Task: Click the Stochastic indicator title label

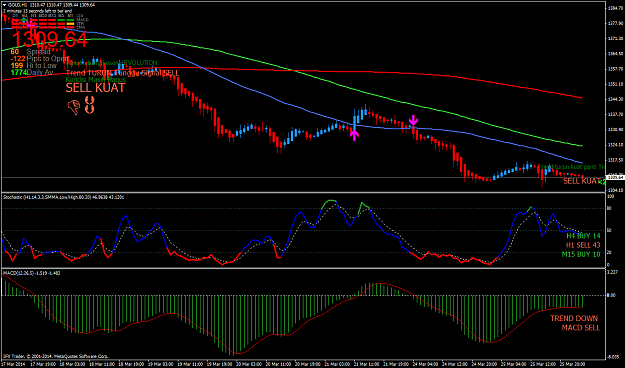Action: pos(63,197)
